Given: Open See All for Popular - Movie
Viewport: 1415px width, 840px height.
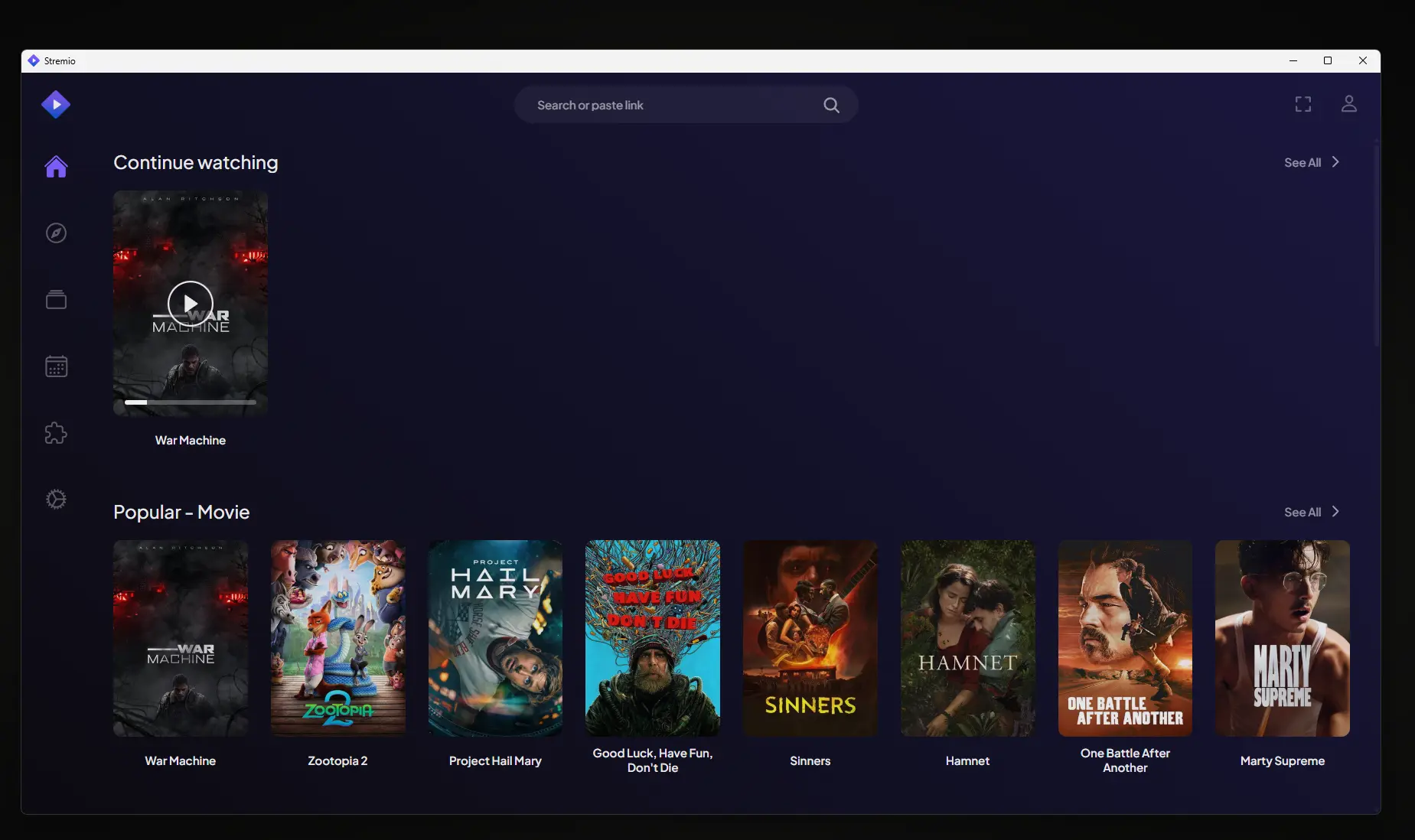Looking at the screenshot, I should (x=1302, y=512).
